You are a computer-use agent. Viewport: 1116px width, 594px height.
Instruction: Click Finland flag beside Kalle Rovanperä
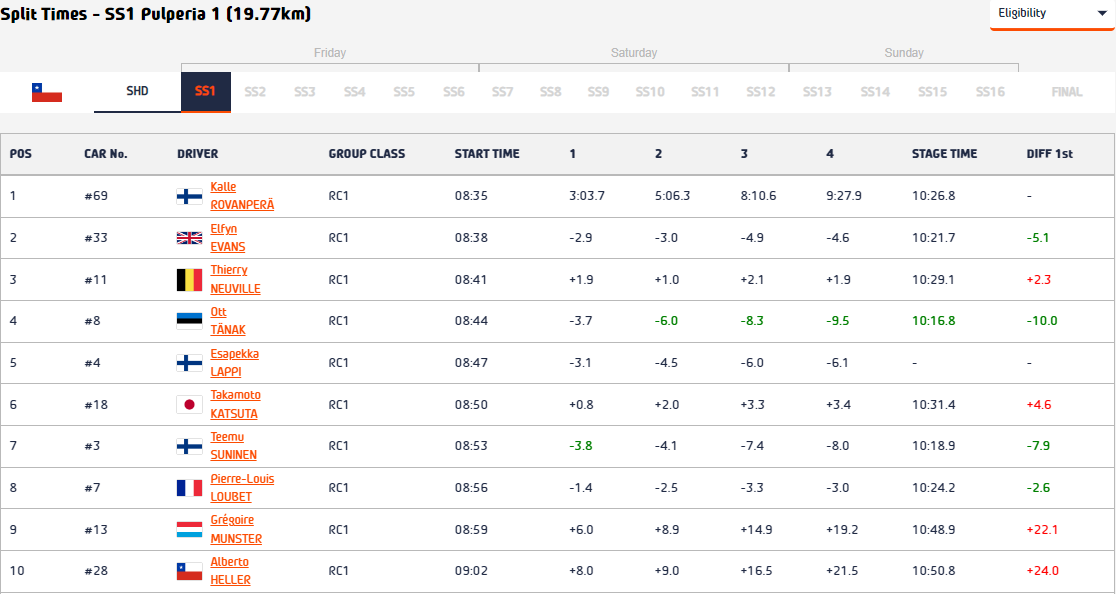coord(189,196)
